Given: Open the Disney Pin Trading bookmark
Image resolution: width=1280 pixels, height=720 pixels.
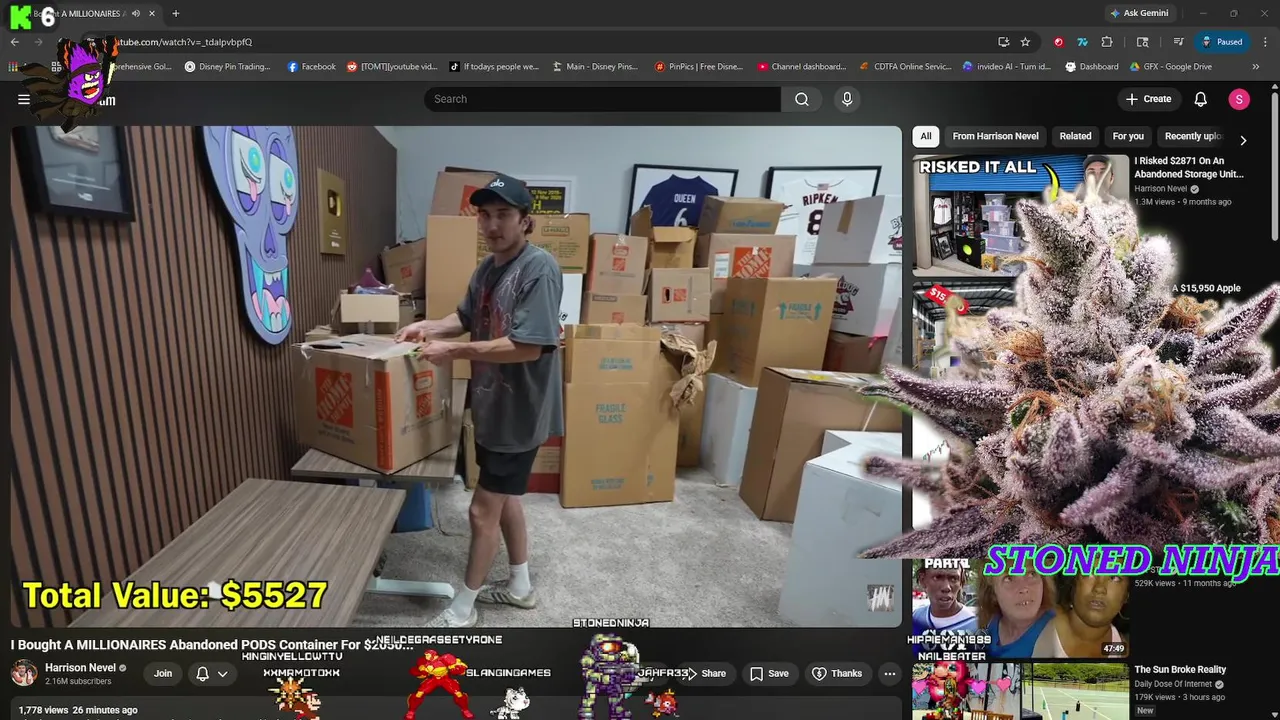Looking at the screenshot, I should [227, 67].
